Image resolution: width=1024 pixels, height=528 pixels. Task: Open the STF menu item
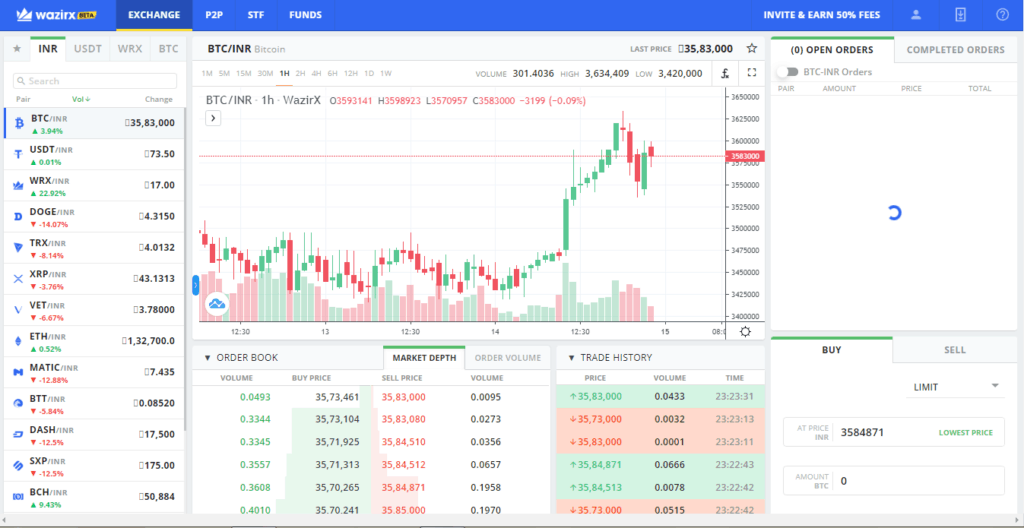click(256, 15)
